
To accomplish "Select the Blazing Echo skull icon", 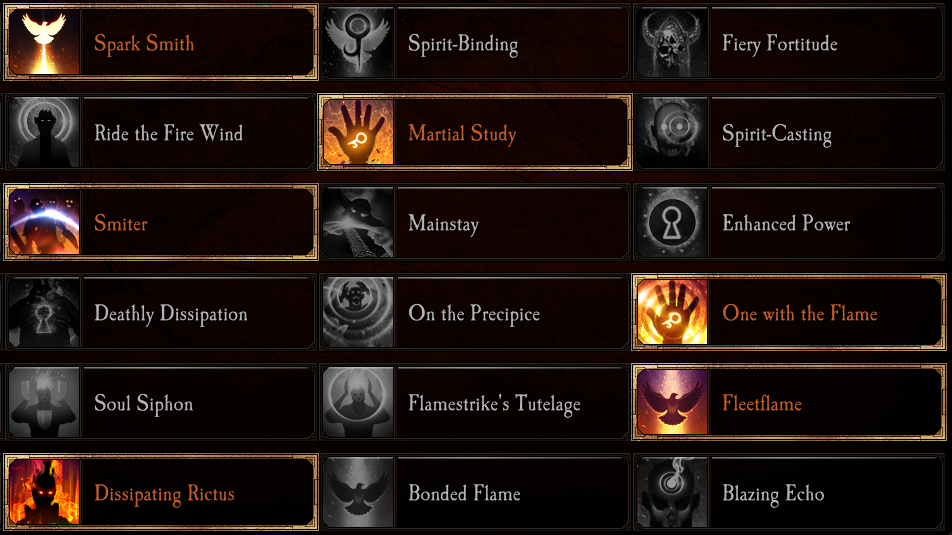I will tap(672, 493).
